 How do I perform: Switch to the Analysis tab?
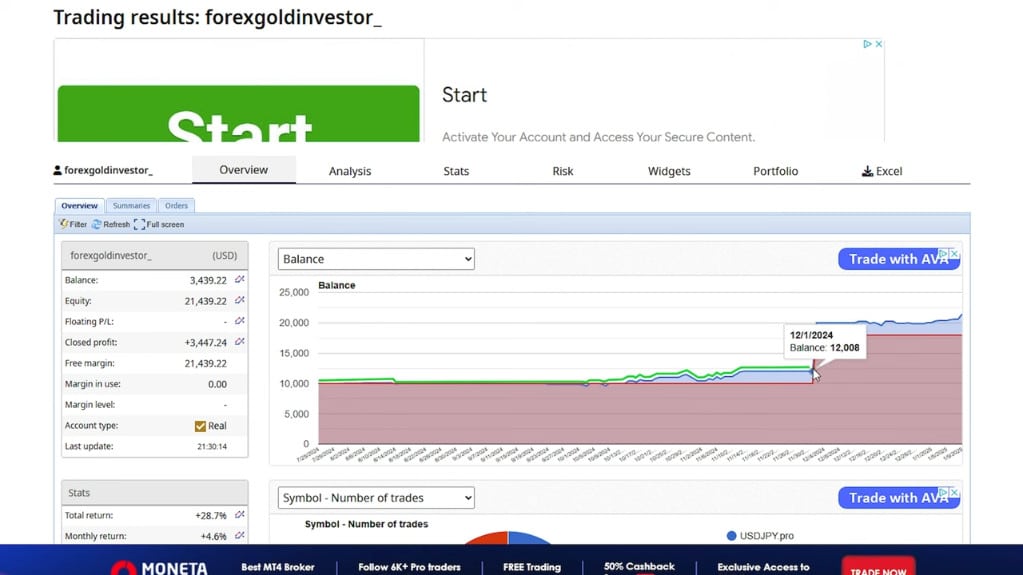pos(350,171)
